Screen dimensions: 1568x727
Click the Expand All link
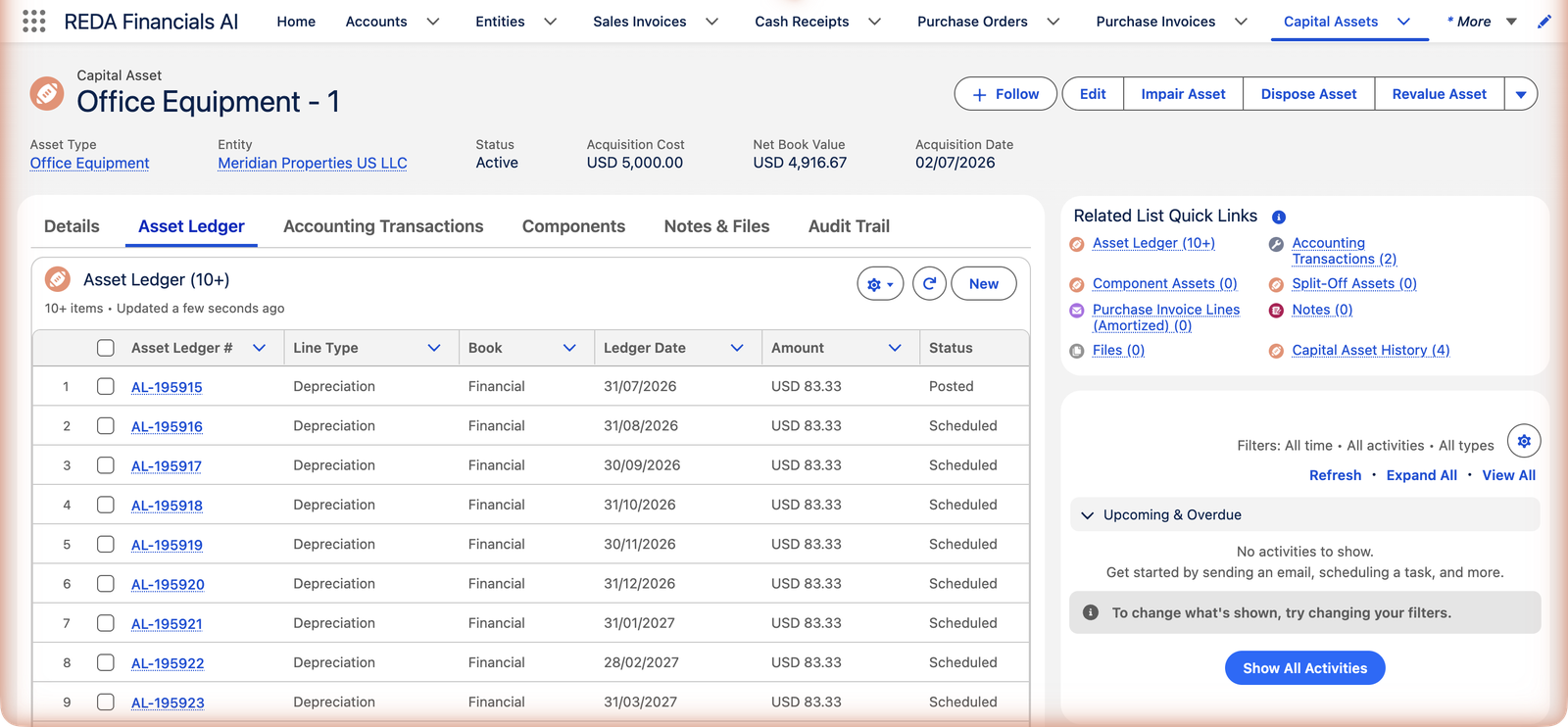[1421, 475]
